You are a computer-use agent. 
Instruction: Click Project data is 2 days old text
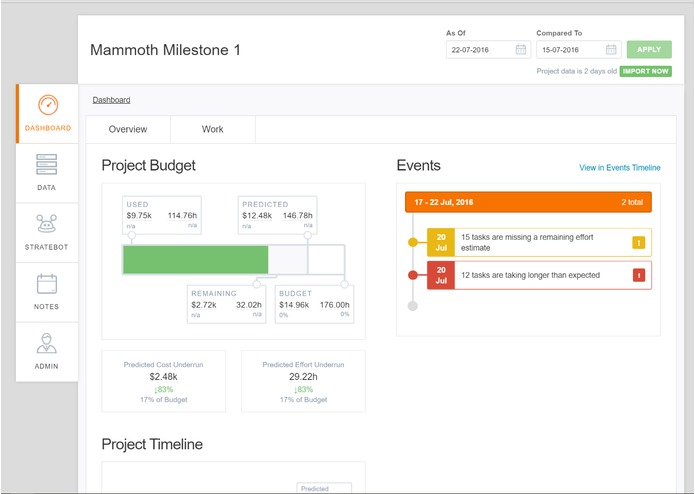tap(577, 71)
